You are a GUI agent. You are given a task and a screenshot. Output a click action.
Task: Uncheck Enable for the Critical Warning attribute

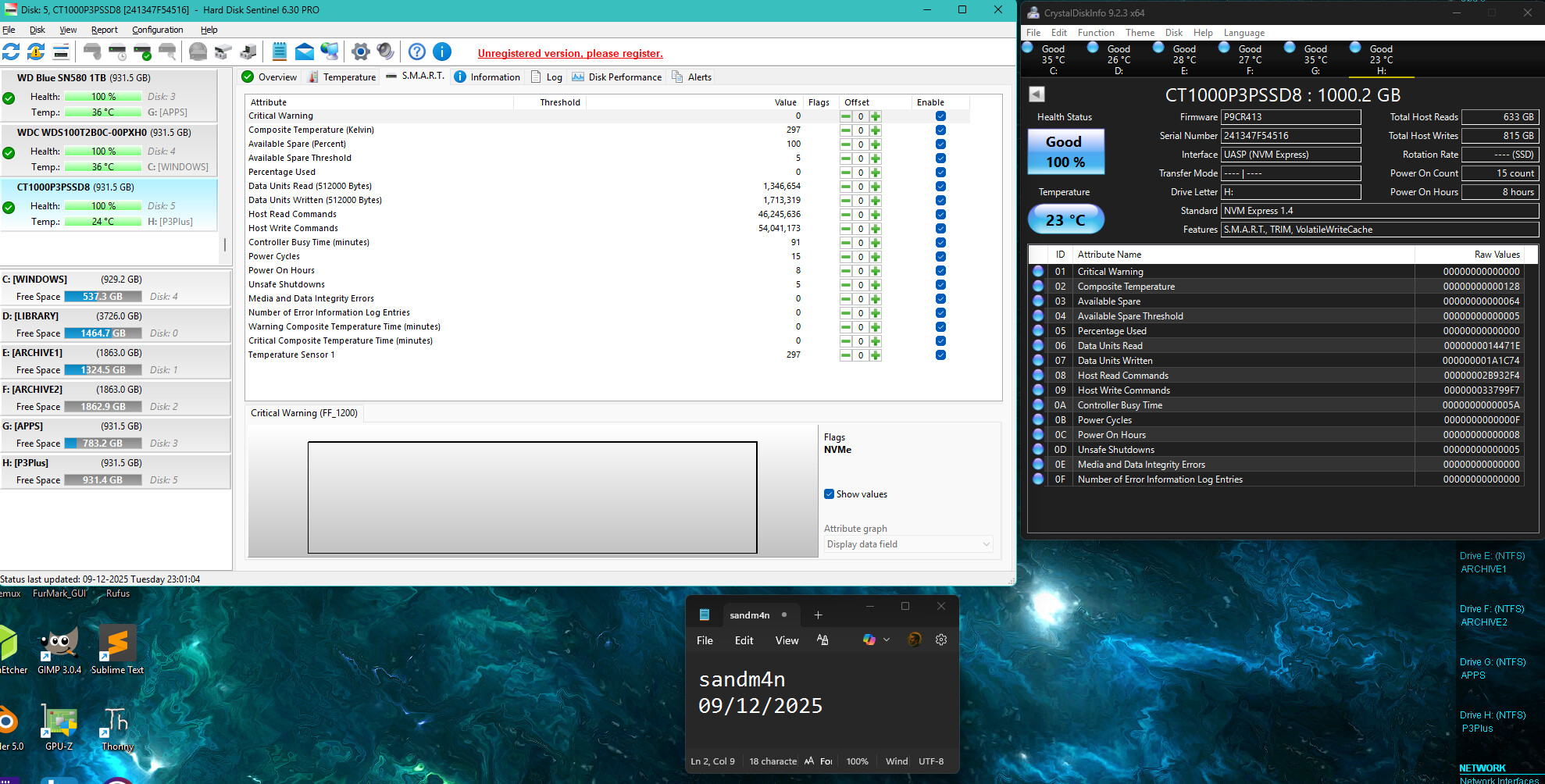tap(940, 116)
